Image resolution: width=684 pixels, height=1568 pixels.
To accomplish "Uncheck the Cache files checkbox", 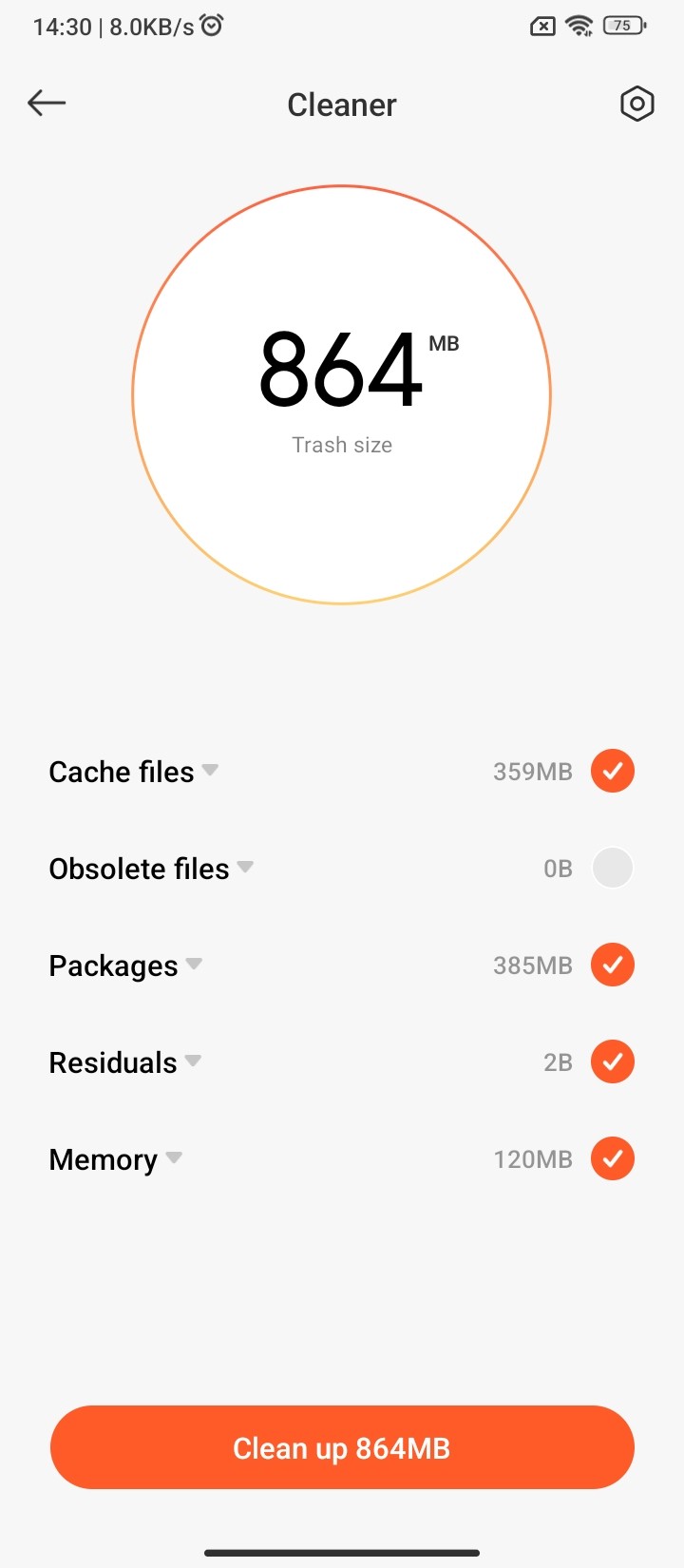I will (613, 771).
